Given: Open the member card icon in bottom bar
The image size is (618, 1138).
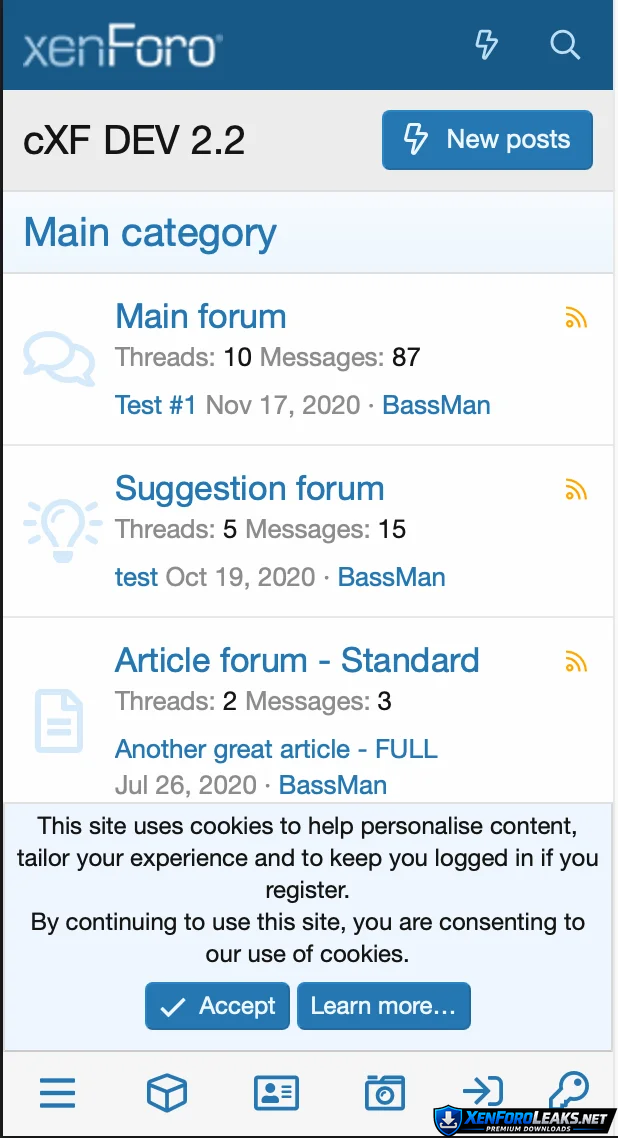Looking at the screenshot, I should pyautogui.click(x=276, y=1093).
